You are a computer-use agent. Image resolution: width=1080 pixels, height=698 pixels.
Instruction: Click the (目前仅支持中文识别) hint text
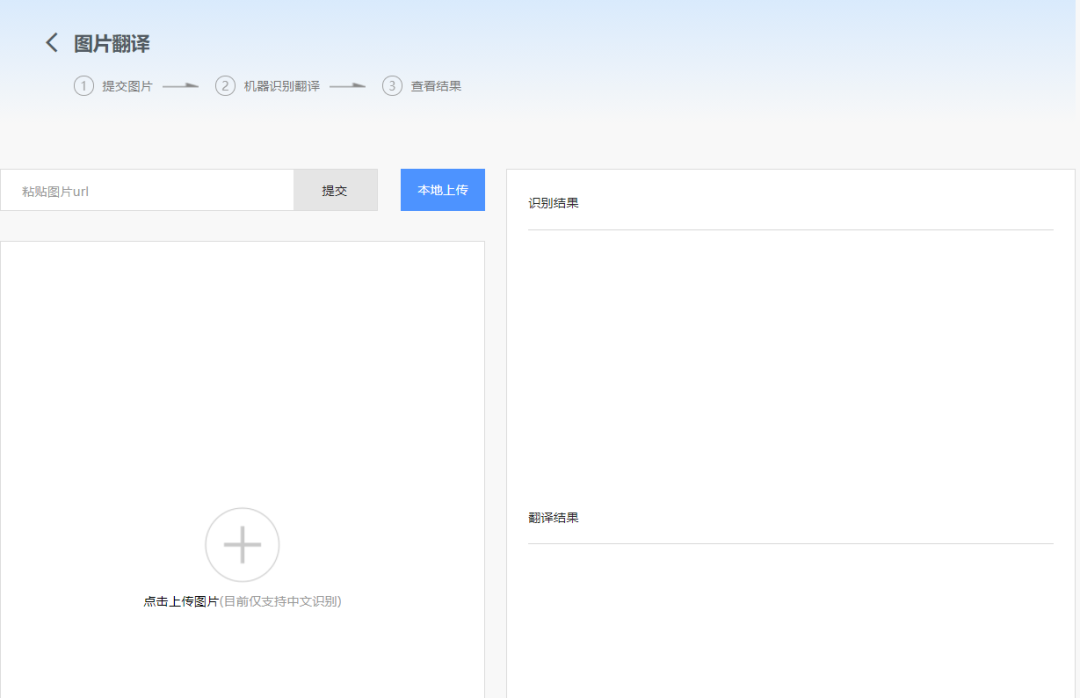(x=281, y=602)
